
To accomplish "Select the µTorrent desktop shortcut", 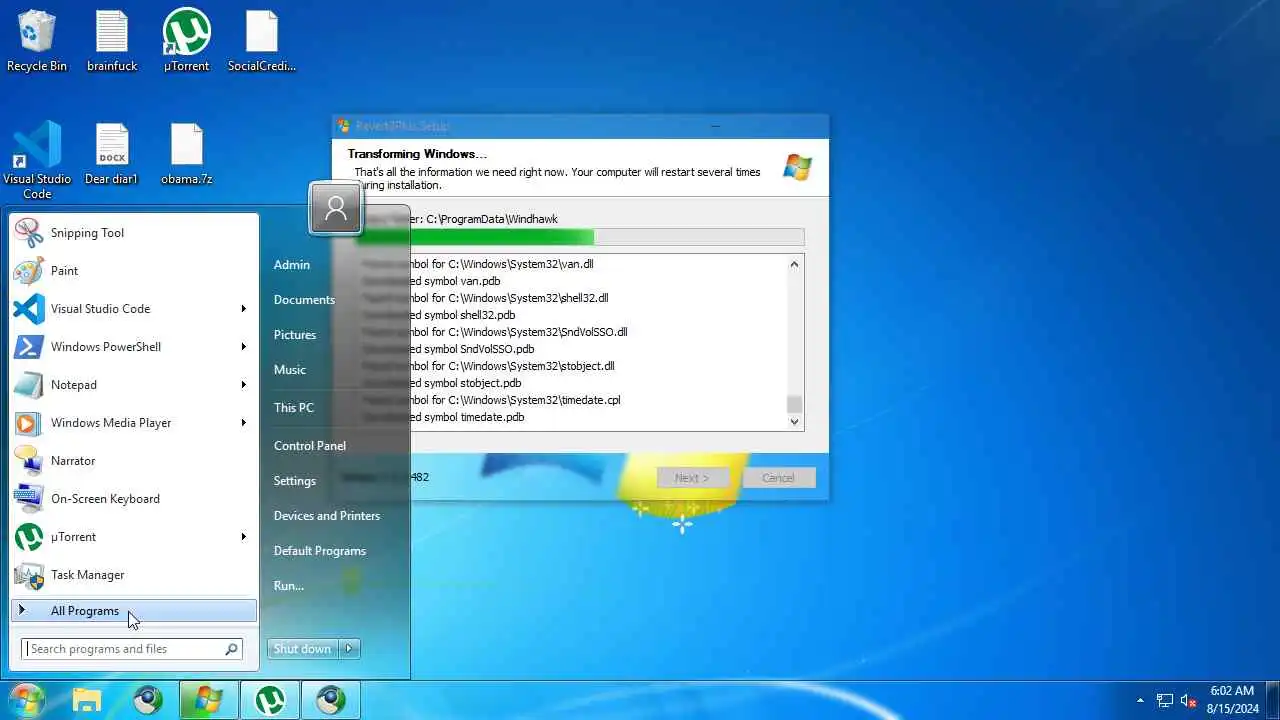I will 187,41.
